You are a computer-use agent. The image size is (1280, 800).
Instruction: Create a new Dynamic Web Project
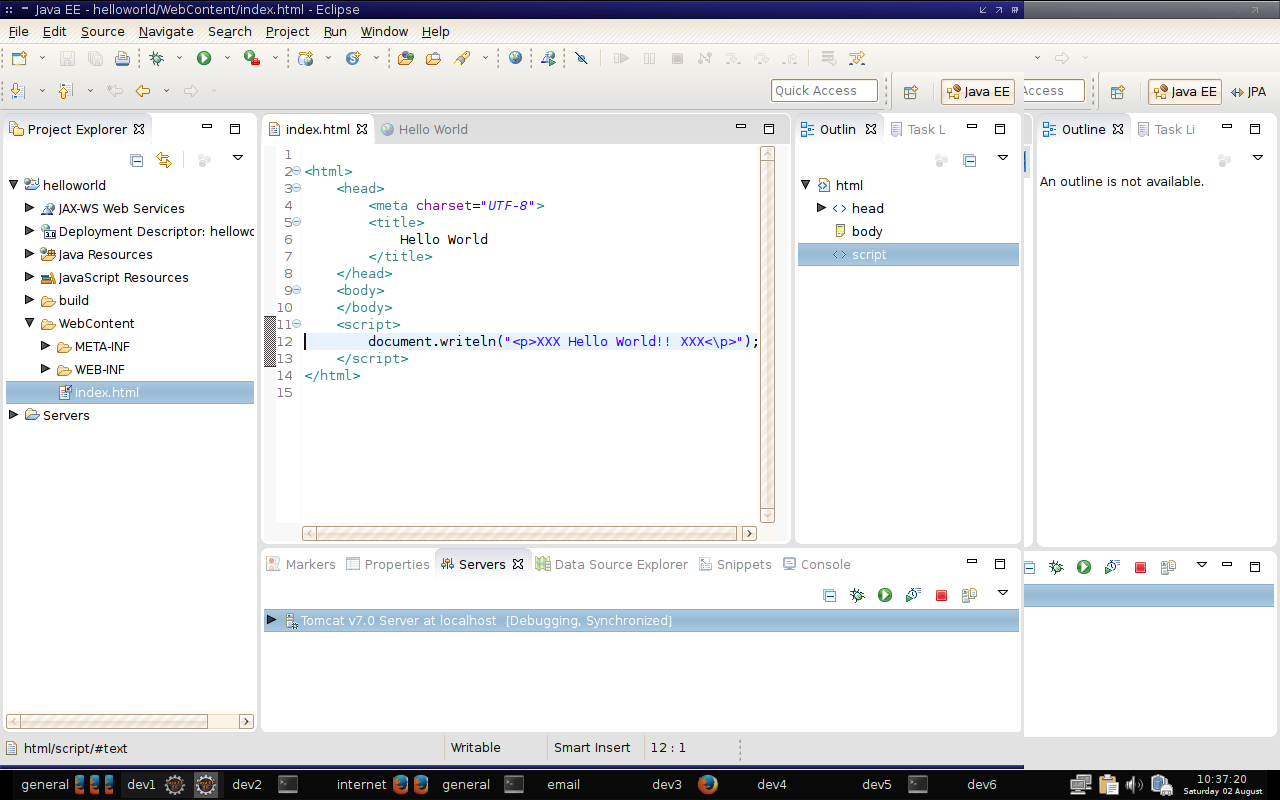pyautogui.click(x=305, y=58)
